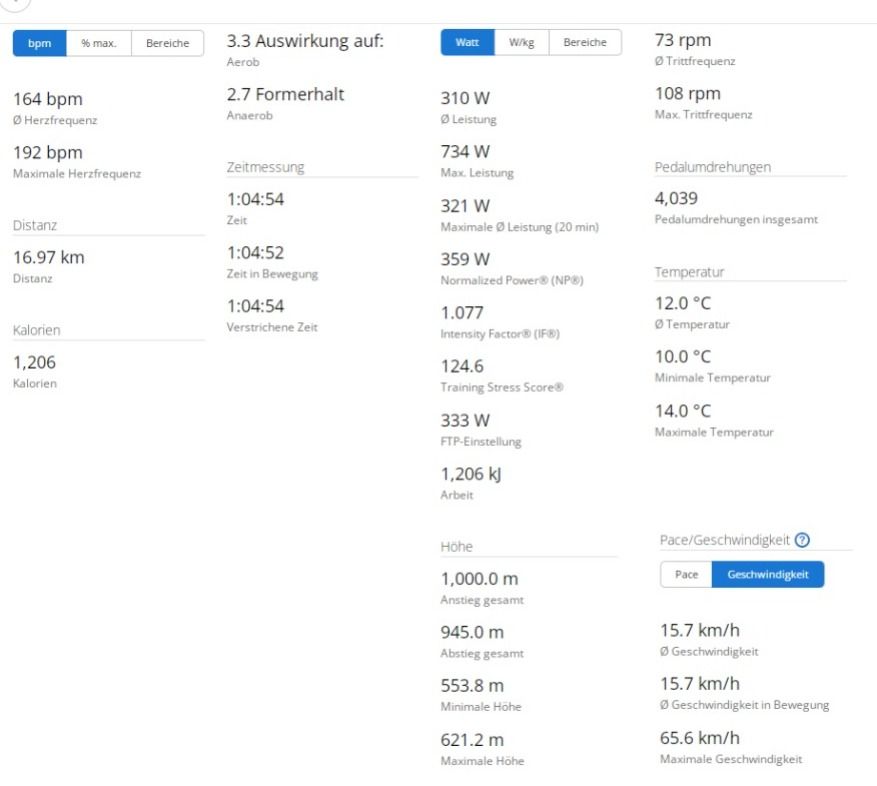Click the 16.97 km Distanz value
Viewport: 877px width, 786px height.
(48, 257)
